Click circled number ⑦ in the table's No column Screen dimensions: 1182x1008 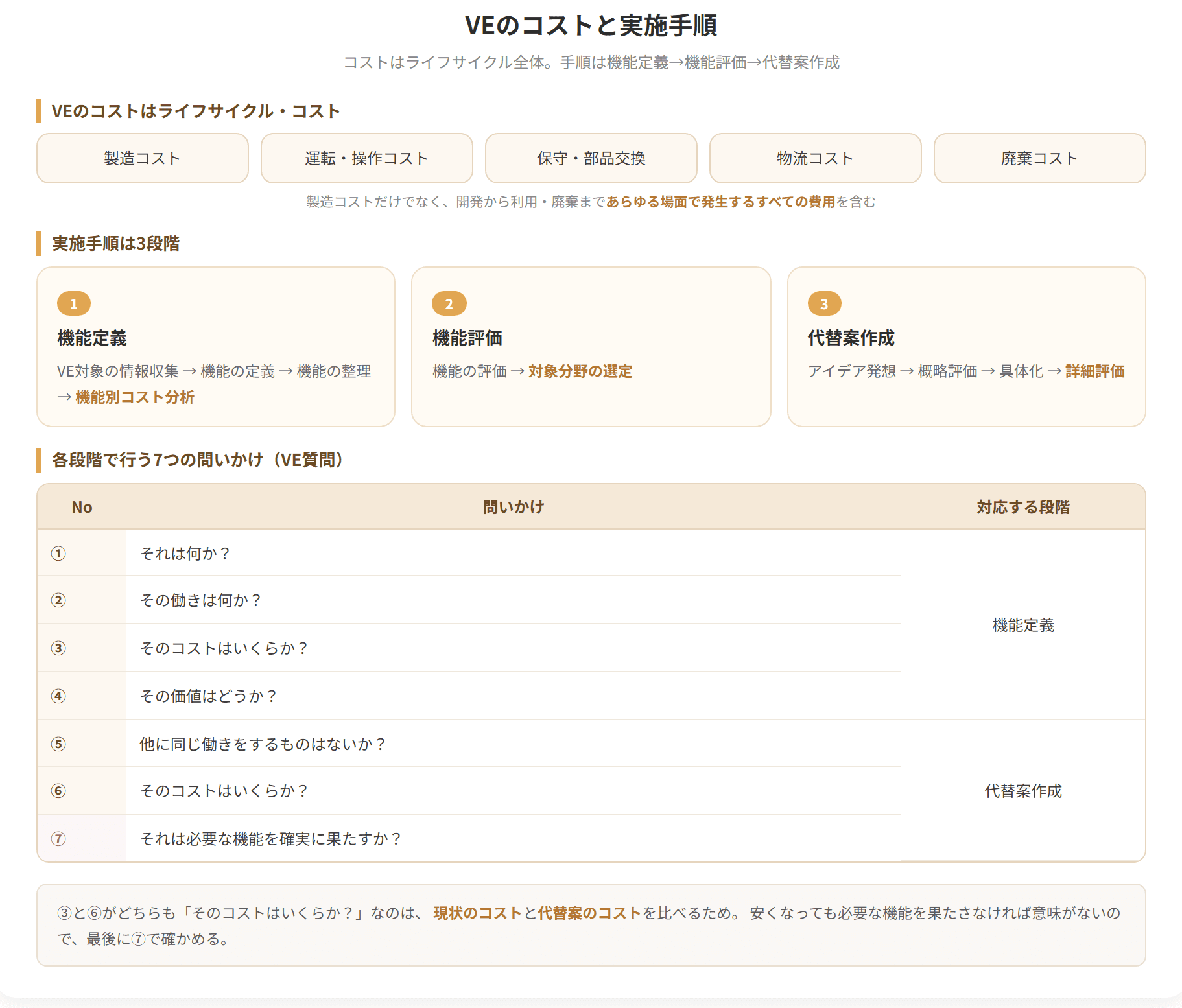(x=58, y=839)
